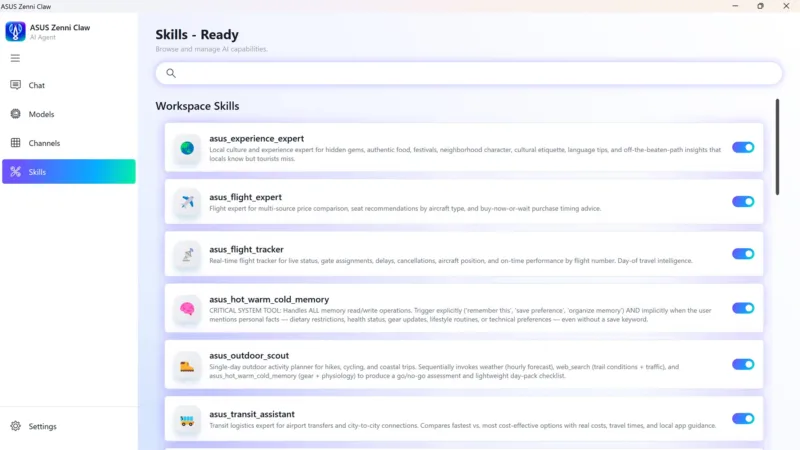Click the Skills tools icon
Viewport: 800px width, 450px height.
click(x=16, y=172)
